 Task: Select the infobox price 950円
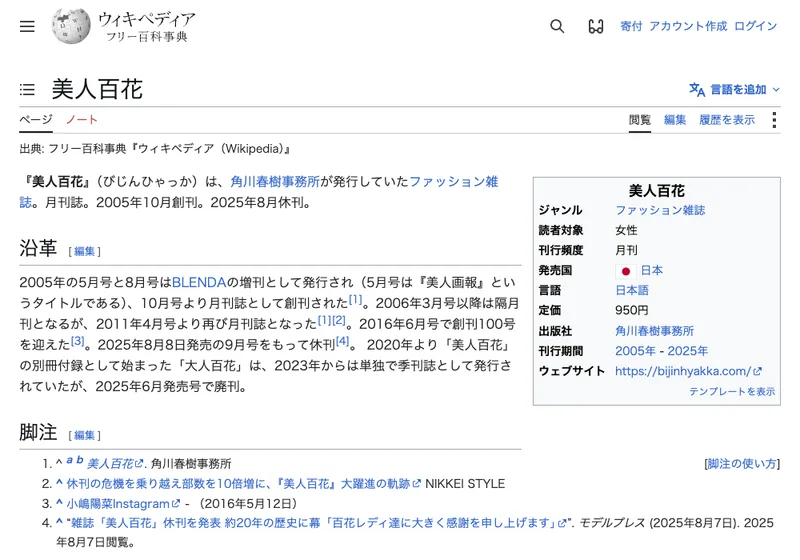(x=632, y=310)
